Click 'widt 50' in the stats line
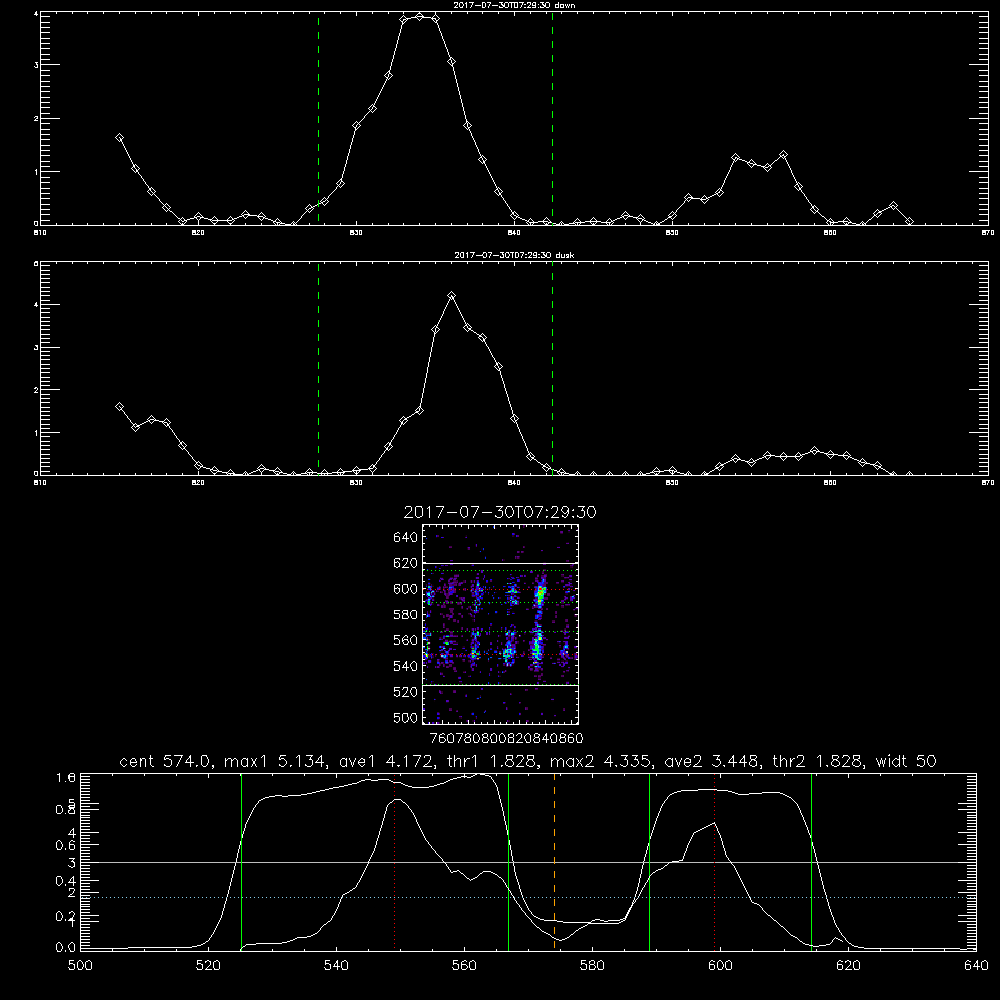This screenshot has height=1000, width=1000. pos(906,761)
